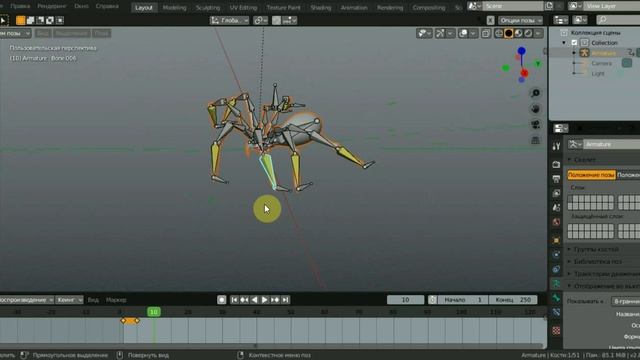This screenshot has width=640, height=360.
Task: Click the Scene name field
Action: 513,6
